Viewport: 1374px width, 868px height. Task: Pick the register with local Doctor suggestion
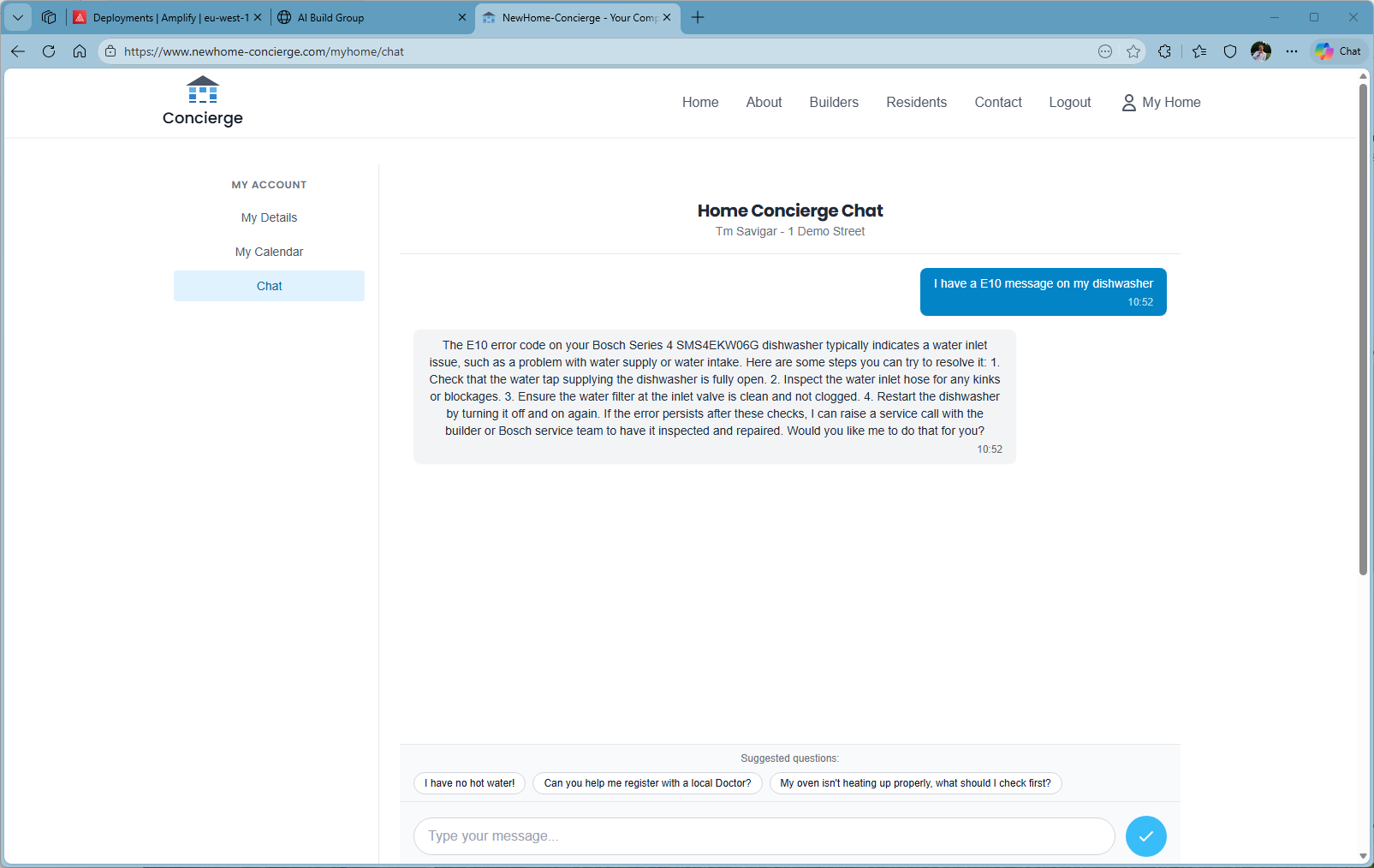tap(647, 783)
